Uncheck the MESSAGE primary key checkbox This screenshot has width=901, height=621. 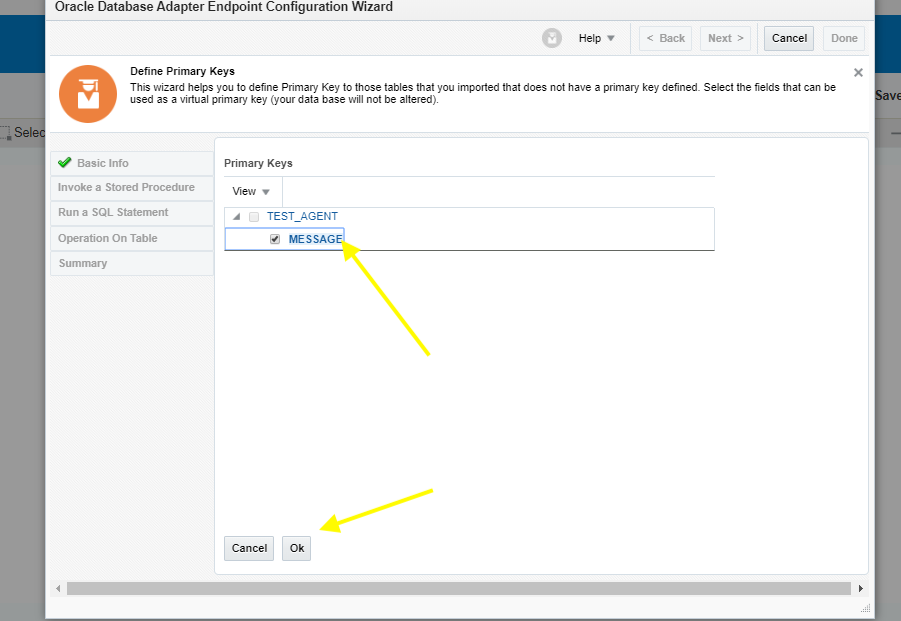[274, 238]
